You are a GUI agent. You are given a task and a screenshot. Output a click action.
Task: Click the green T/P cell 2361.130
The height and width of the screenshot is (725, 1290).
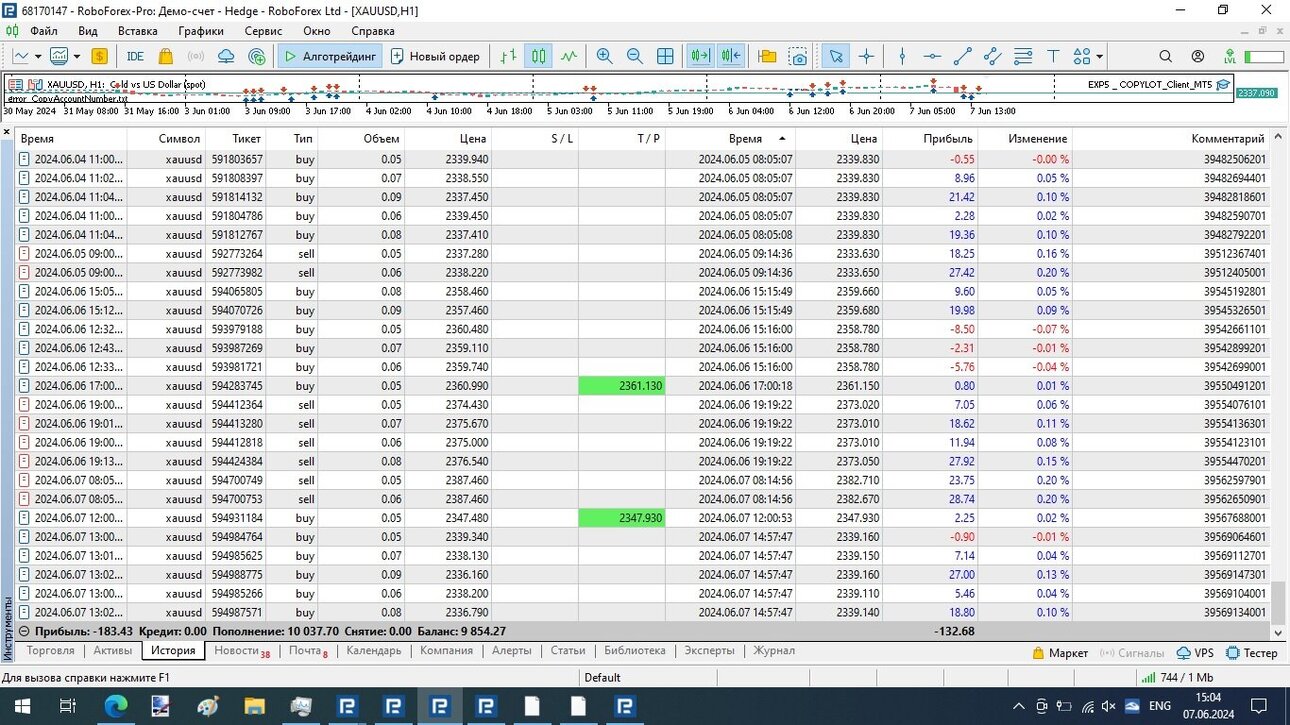pyautogui.click(x=621, y=386)
